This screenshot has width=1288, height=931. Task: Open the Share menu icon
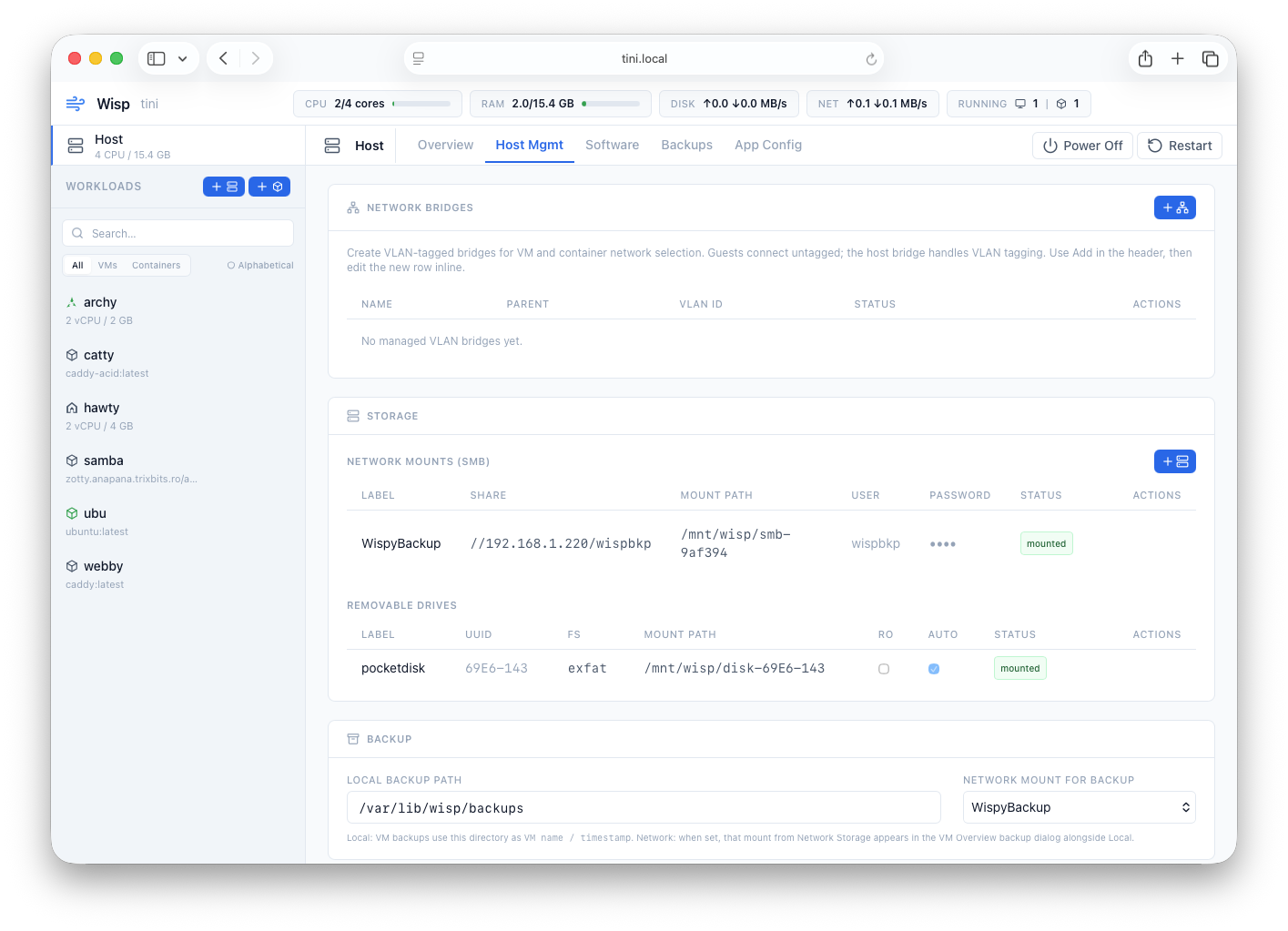[x=1145, y=58]
